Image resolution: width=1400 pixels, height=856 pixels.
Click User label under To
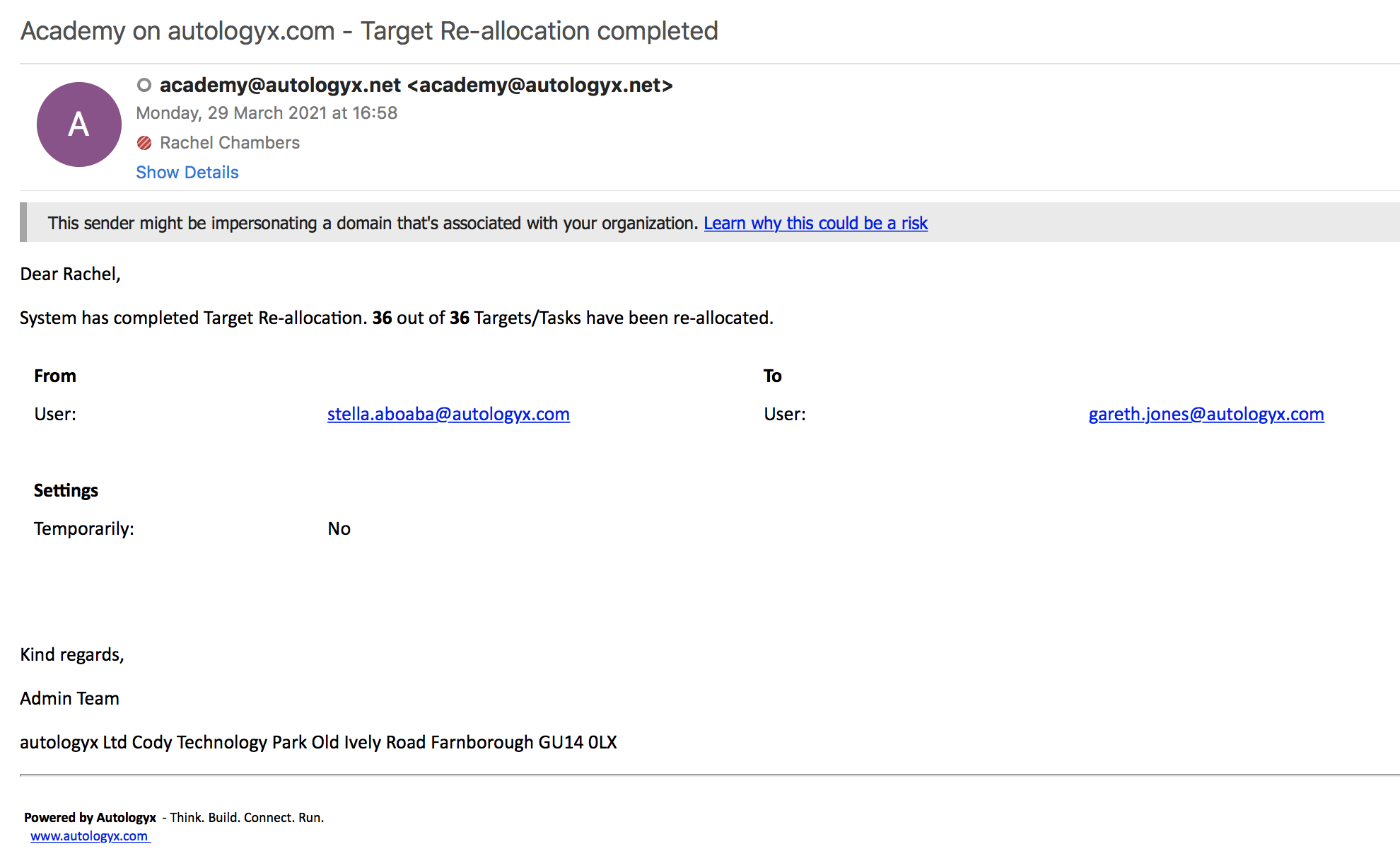coord(785,415)
